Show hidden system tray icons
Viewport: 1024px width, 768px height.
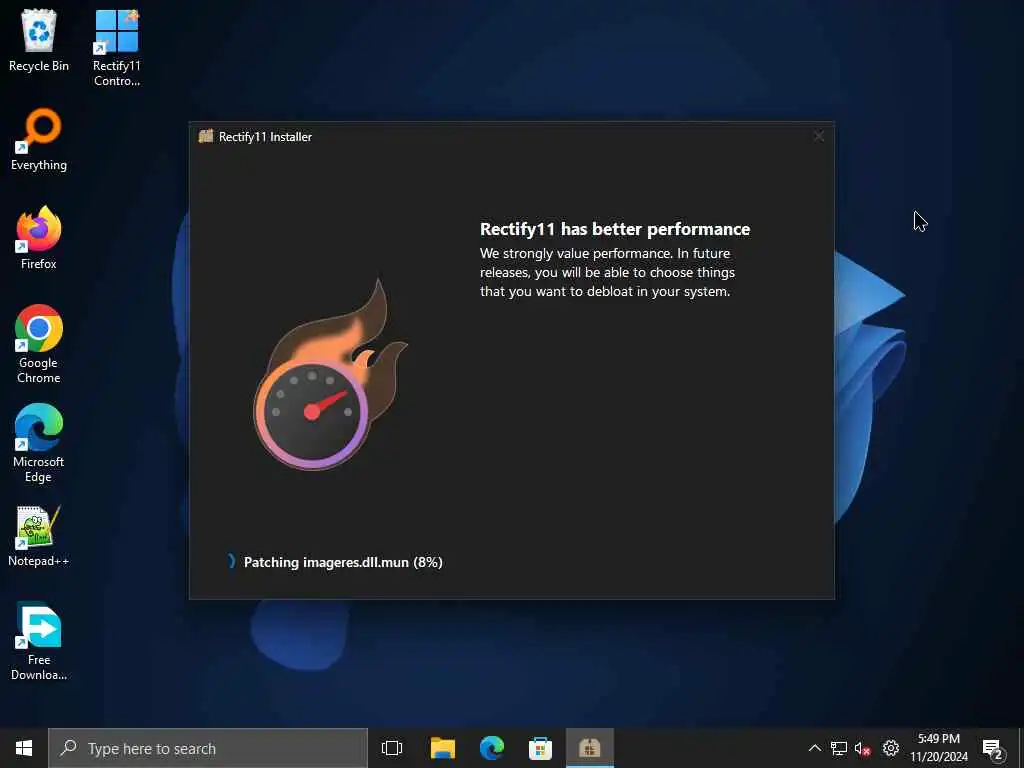(x=814, y=748)
